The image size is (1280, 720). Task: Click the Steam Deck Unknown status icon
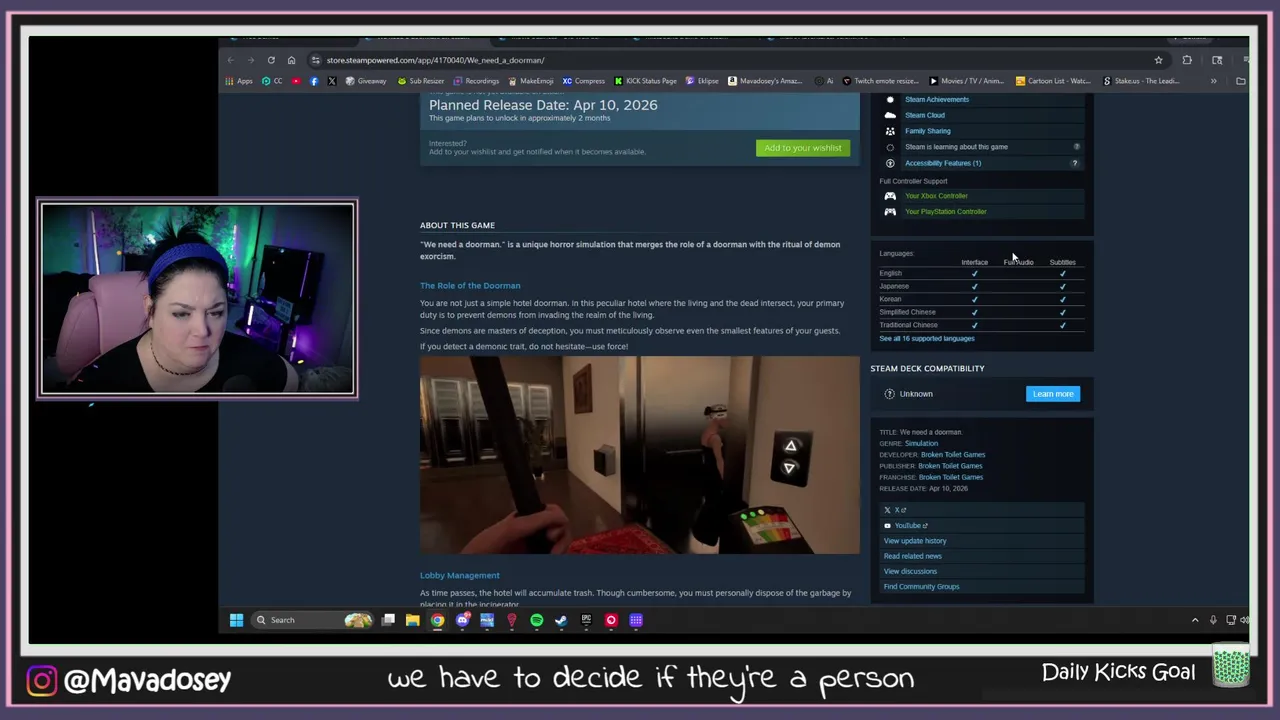(x=890, y=394)
